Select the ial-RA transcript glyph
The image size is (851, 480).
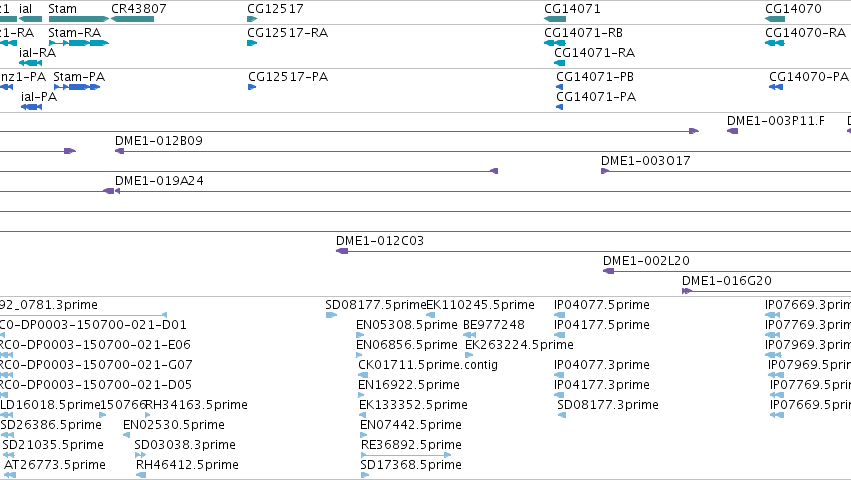[30, 63]
